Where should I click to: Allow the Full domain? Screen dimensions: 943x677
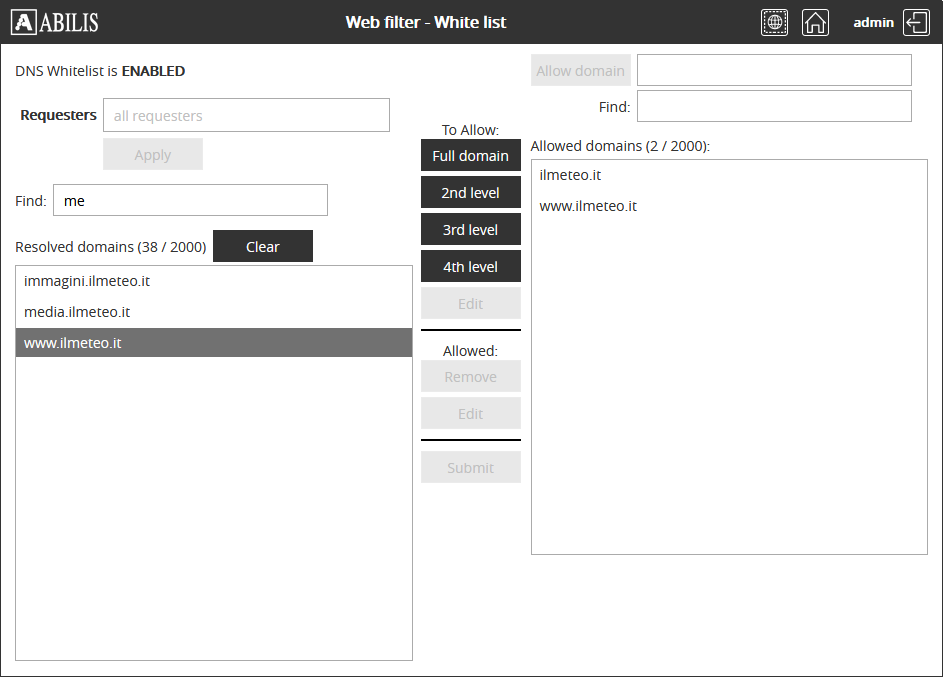click(470, 156)
